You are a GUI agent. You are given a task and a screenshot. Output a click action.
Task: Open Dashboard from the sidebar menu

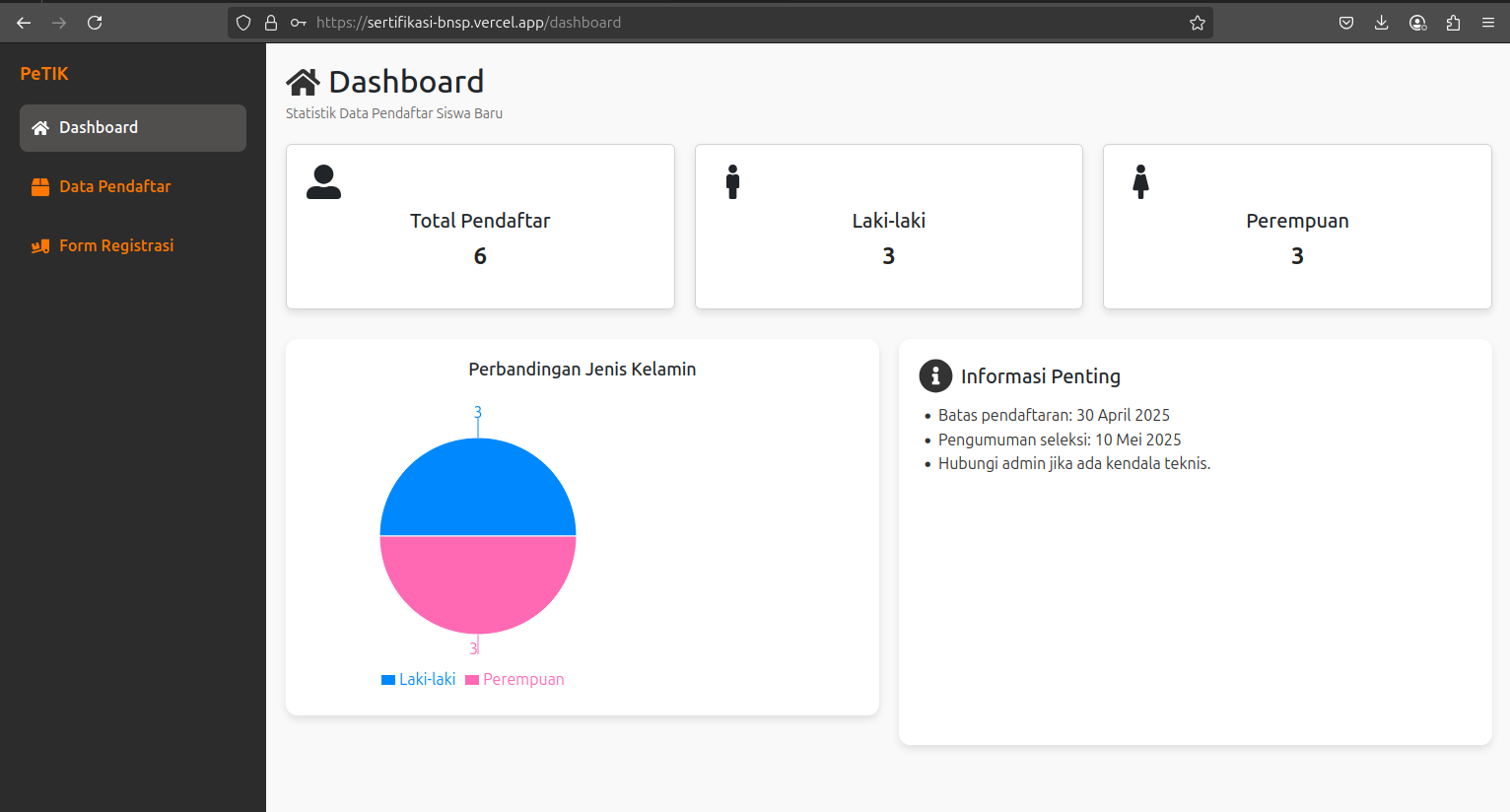[x=133, y=128]
